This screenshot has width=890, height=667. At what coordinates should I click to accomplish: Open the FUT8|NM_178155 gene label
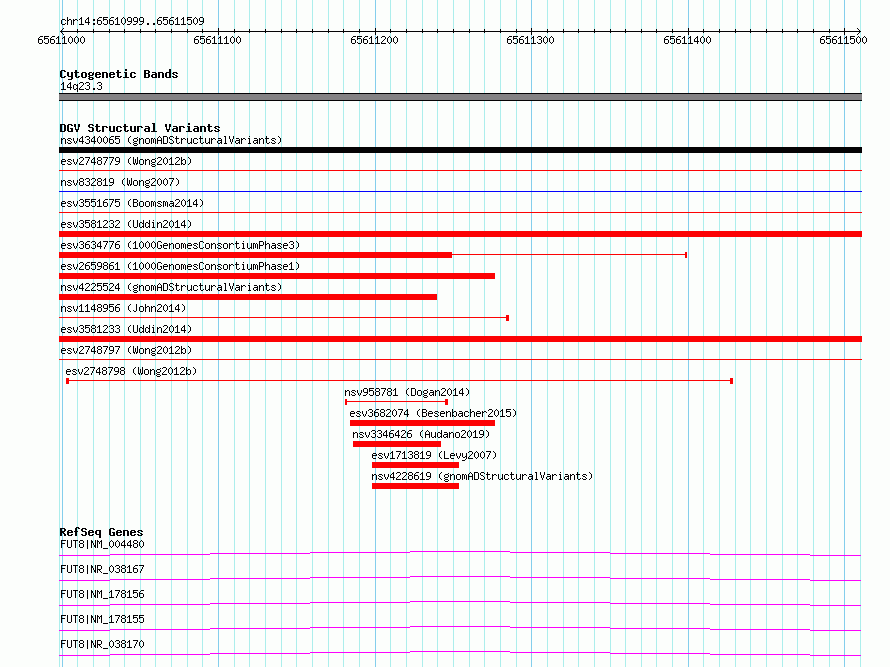102,619
